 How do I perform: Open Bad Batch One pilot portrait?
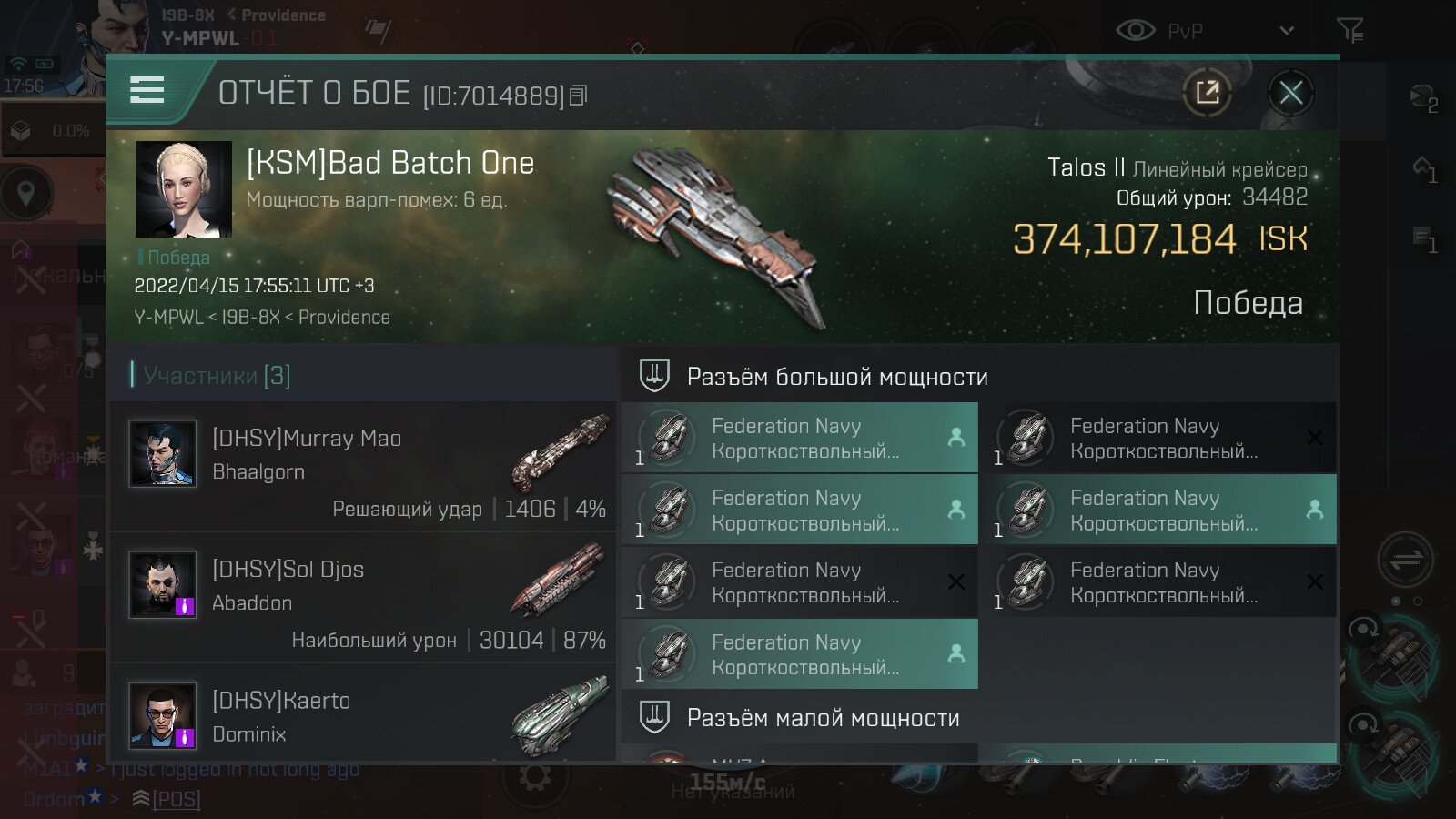[x=184, y=189]
